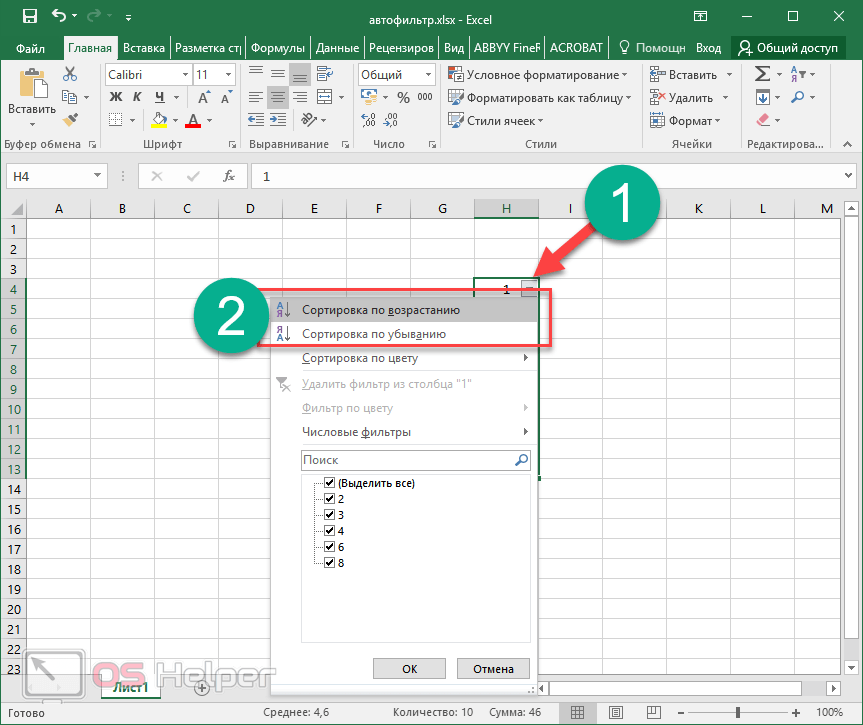Screen dimensions: 863x725
Task: Switch to the Формулы ribbon tab
Action: (x=278, y=47)
